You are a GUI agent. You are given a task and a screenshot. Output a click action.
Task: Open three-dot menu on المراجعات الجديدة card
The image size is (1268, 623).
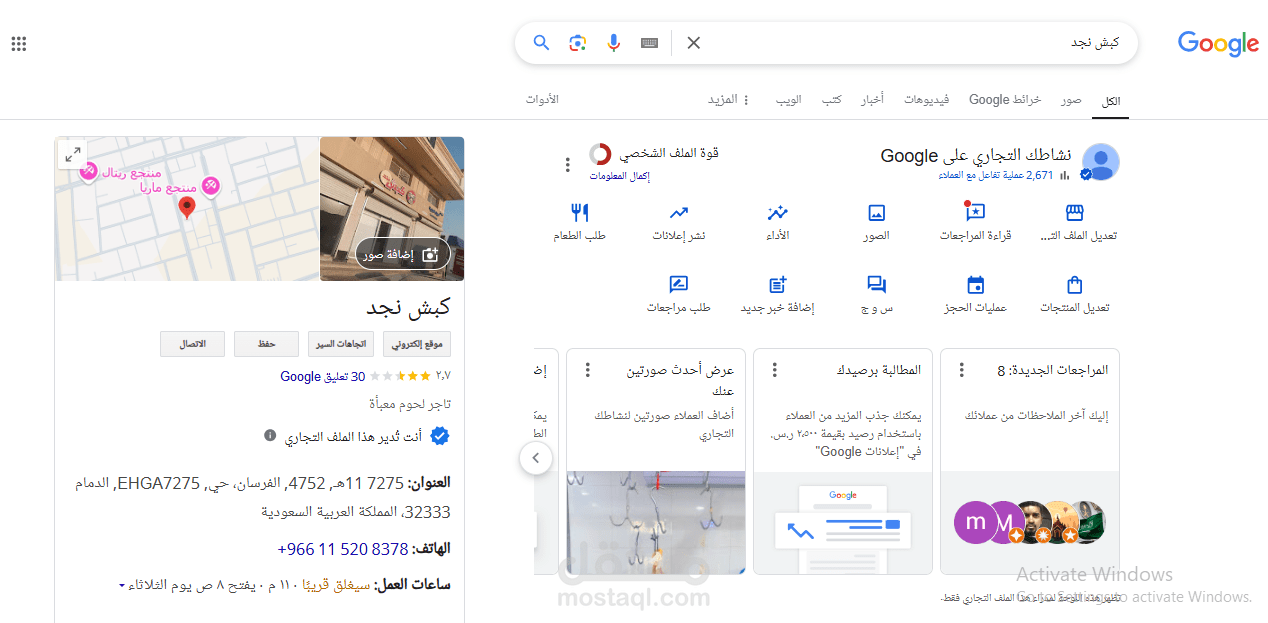962,369
